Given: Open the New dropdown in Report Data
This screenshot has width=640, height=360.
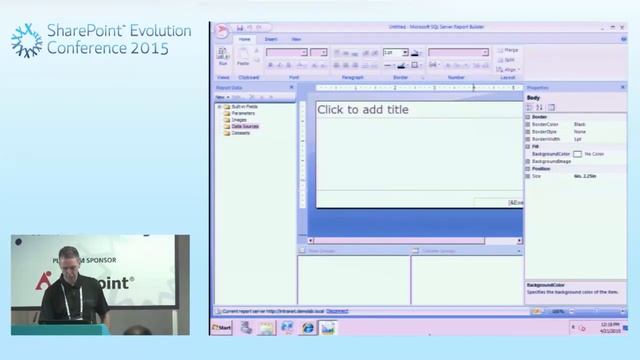Looking at the screenshot, I should click(222, 97).
